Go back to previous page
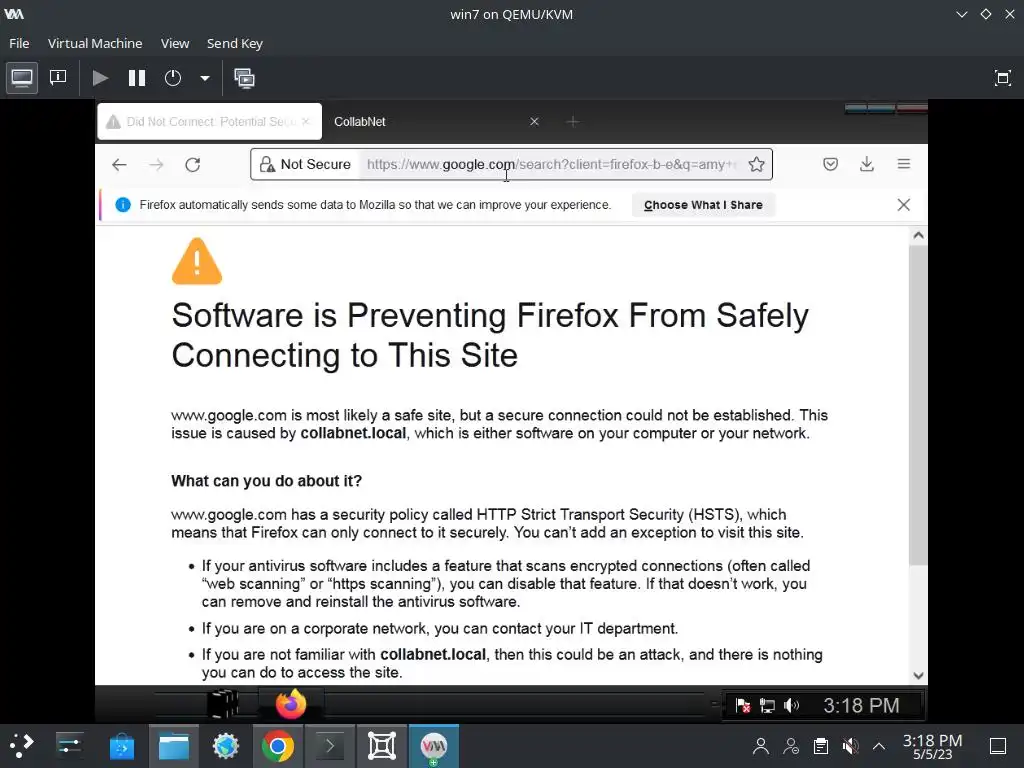This screenshot has height=768, width=1024. pyautogui.click(x=119, y=165)
